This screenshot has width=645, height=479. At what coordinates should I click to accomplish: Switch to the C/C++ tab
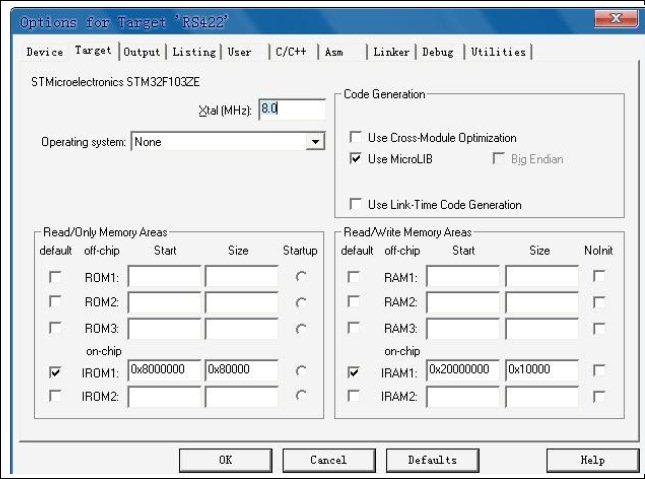click(291, 52)
